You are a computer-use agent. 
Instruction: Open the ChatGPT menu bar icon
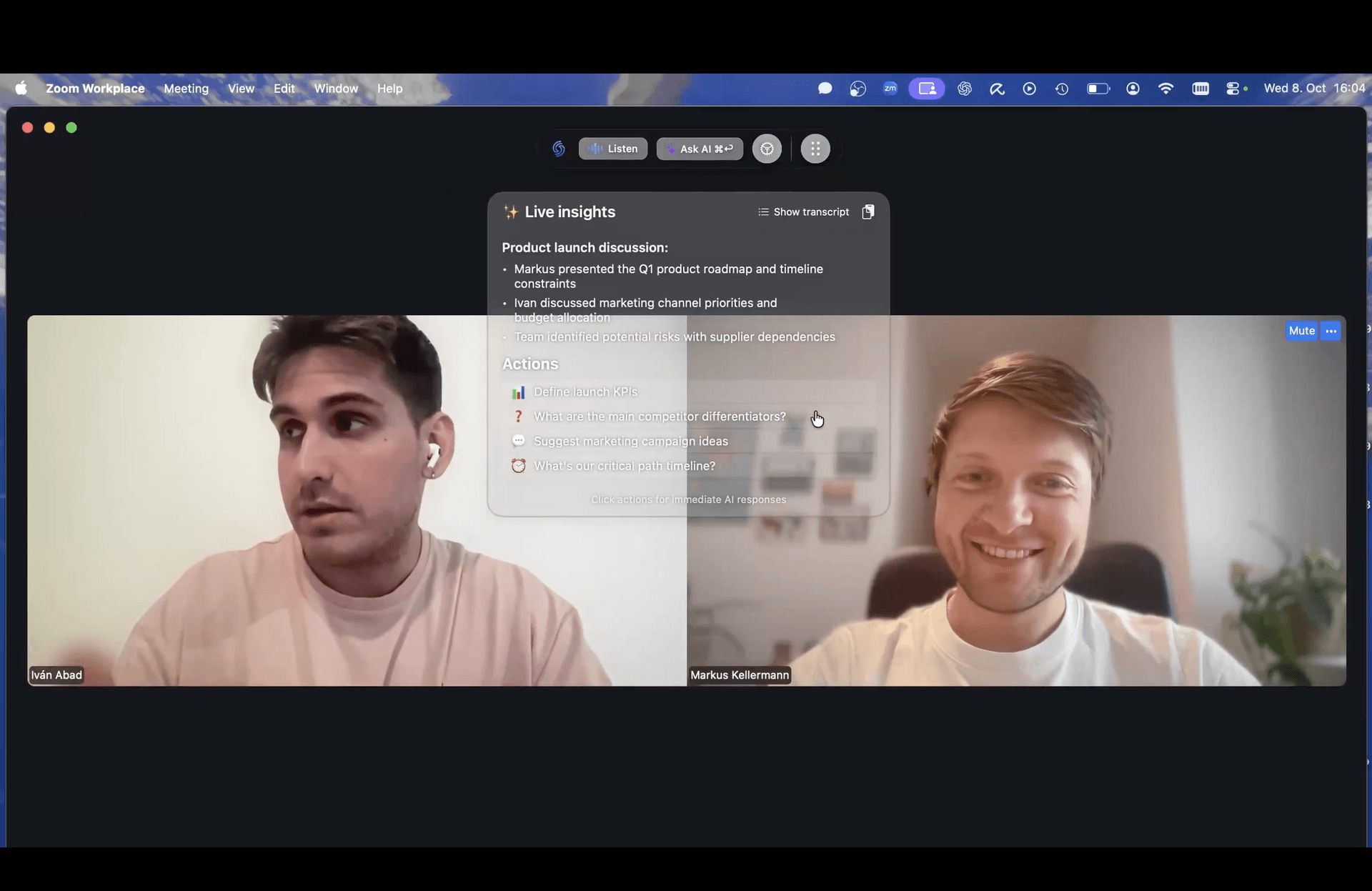coord(965,89)
